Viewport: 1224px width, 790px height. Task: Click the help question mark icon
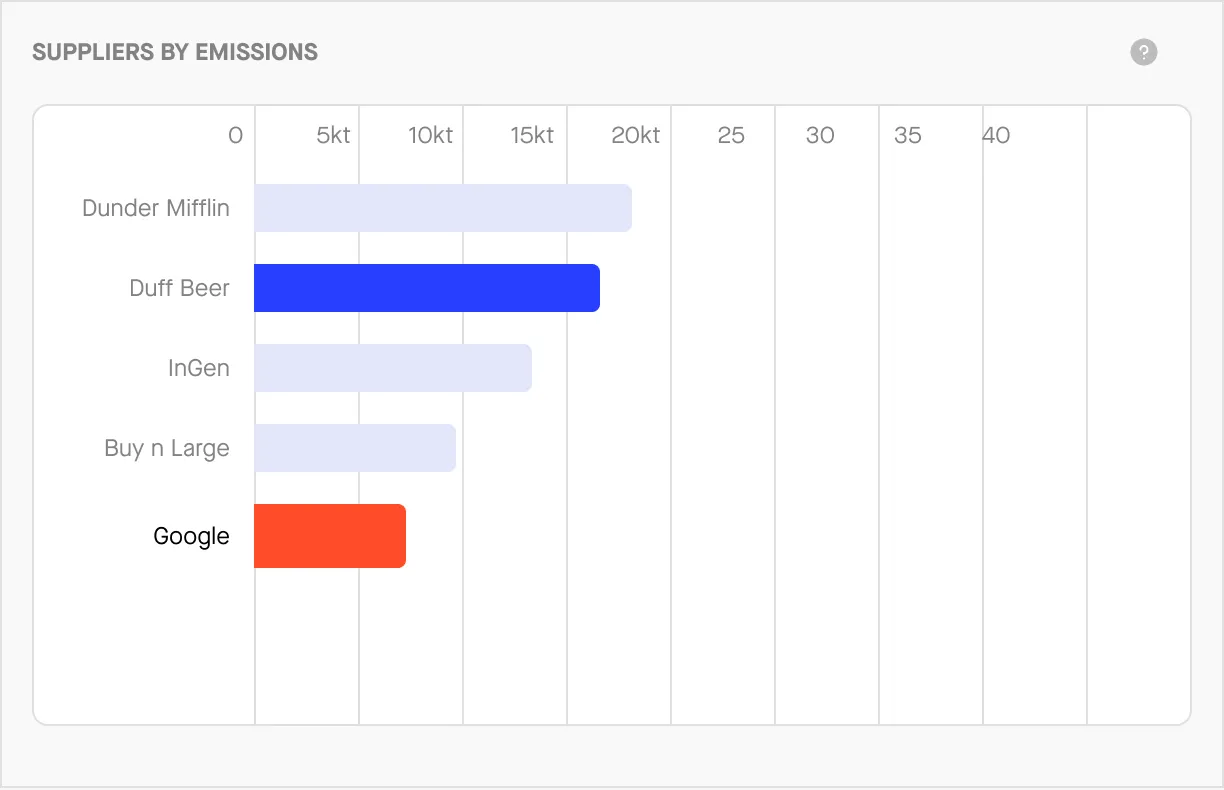point(1143,52)
